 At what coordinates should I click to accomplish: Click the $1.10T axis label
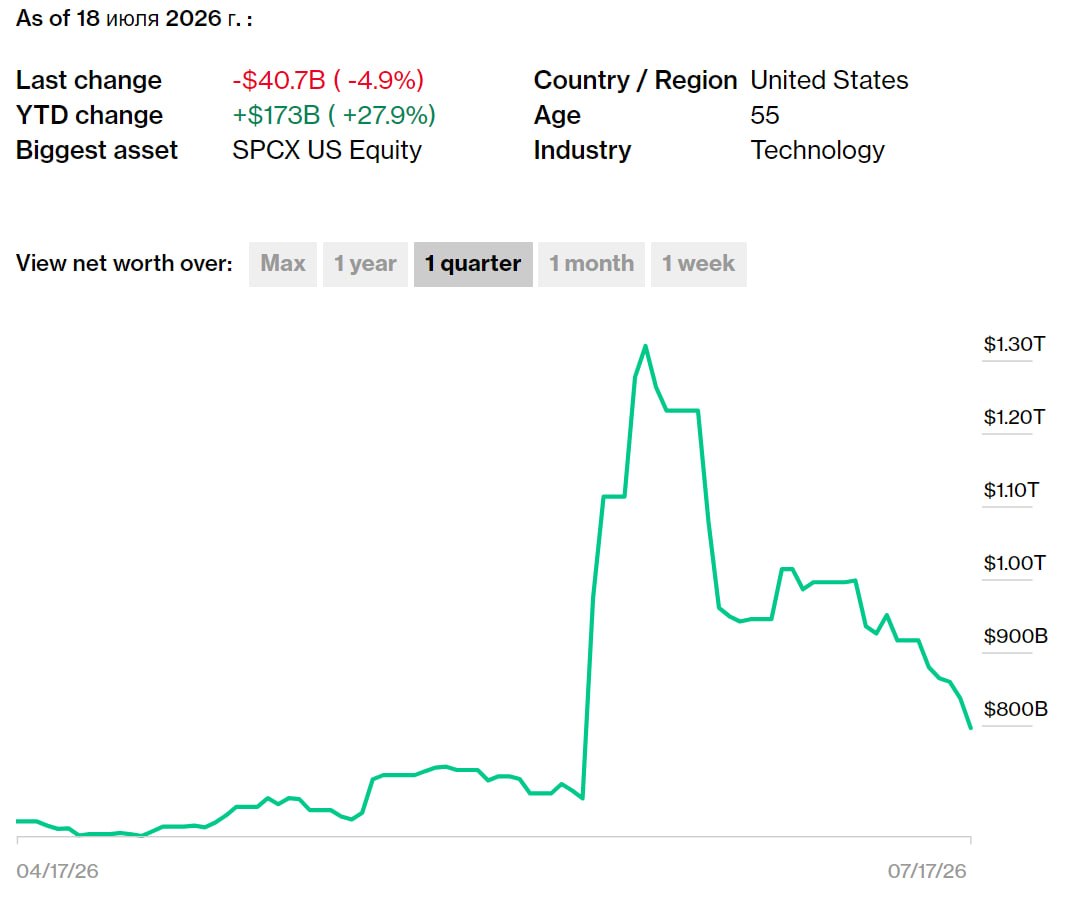pos(1011,490)
